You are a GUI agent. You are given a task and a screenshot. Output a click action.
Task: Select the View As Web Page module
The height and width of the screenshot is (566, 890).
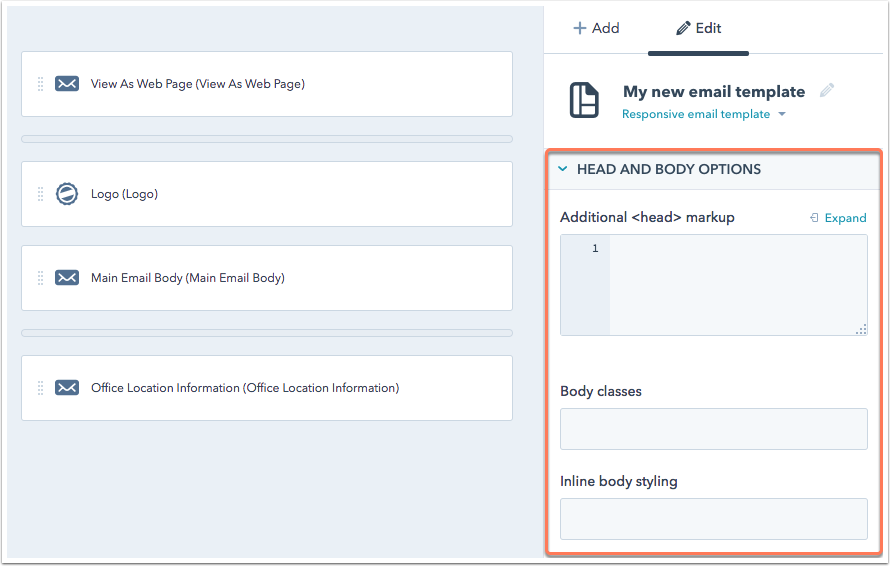(267, 84)
